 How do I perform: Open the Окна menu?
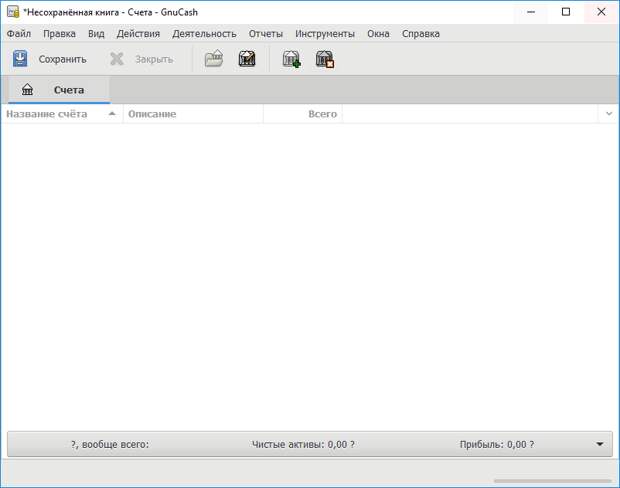point(378,34)
